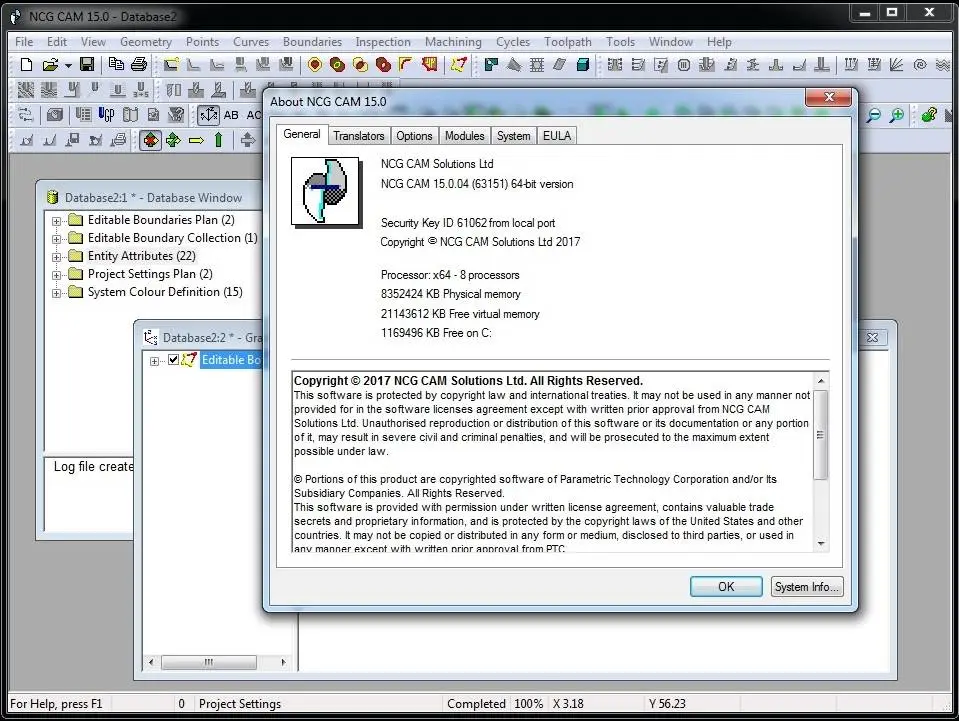Viewport: 959px width, 721px height.
Task: Click the horizontal scrollbar thumb in the Database2:2 tree pane
Action: pyautogui.click(x=209, y=662)
